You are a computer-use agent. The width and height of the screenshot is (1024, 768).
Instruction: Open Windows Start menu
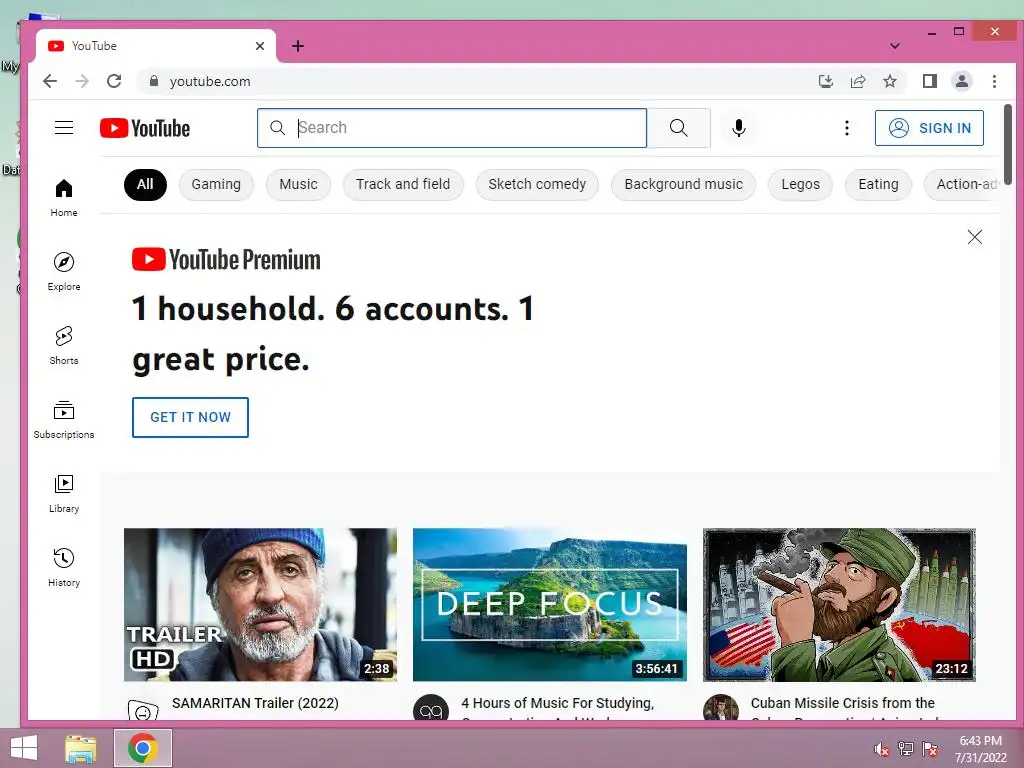click(24, 748)
